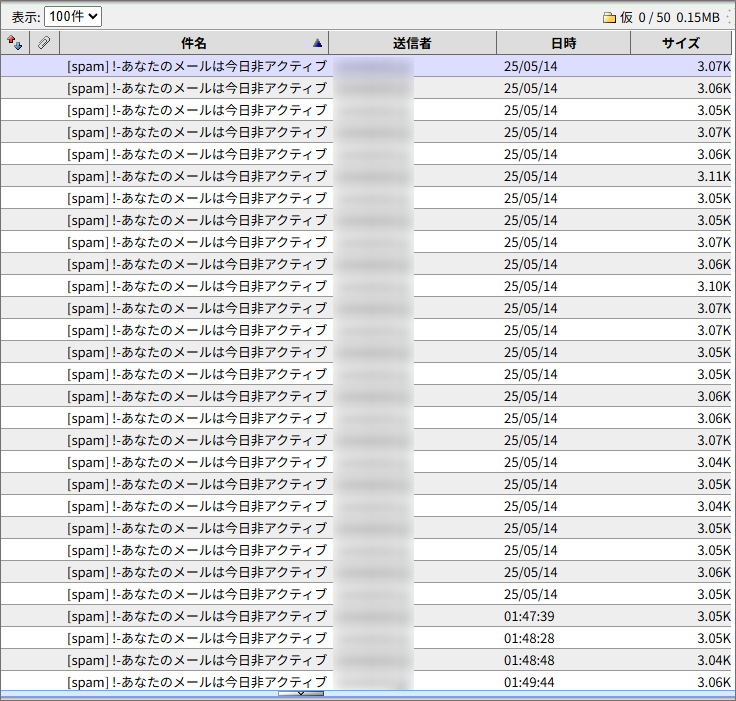This screenshot has width=736, height=701.
Task: Select the email with size 3.11K
Action: [x=196, y=176]
